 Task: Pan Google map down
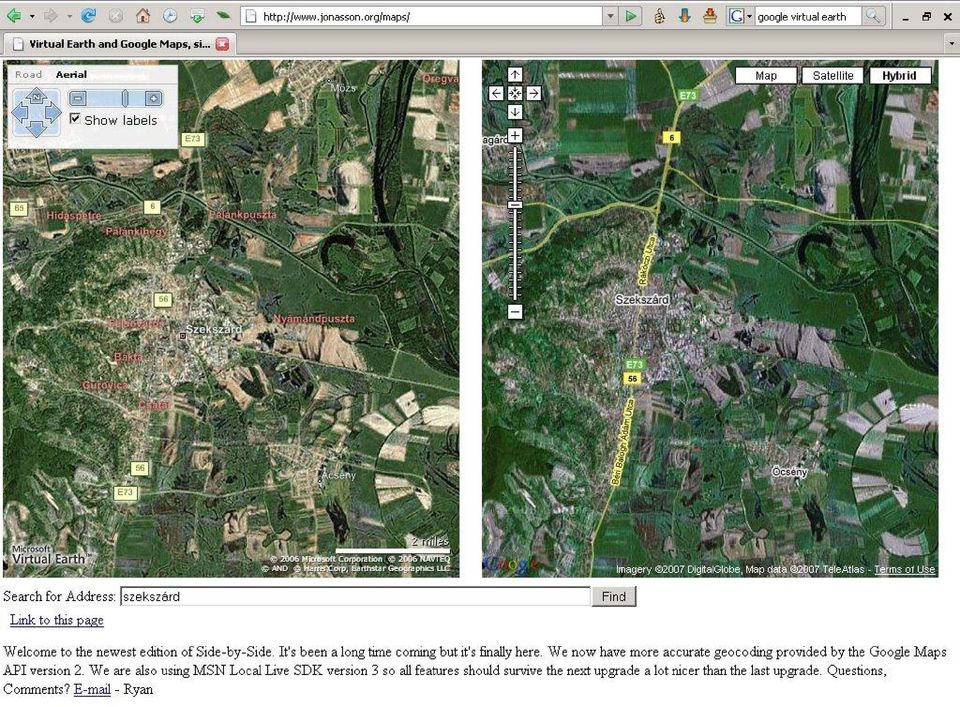click(x=515, y=112)
